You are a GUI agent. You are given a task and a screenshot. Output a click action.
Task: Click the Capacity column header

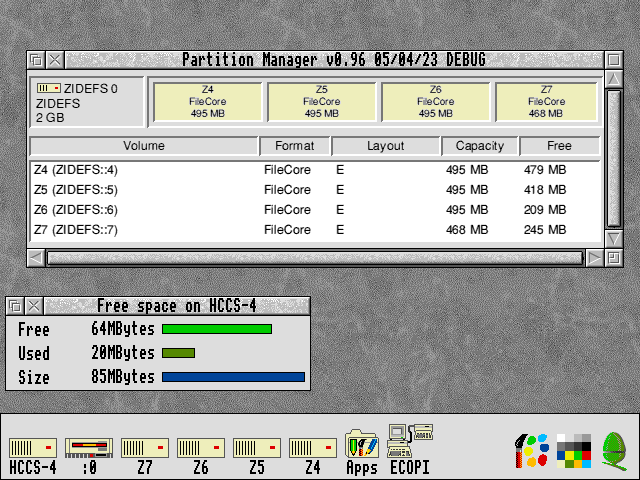(480, 146)
